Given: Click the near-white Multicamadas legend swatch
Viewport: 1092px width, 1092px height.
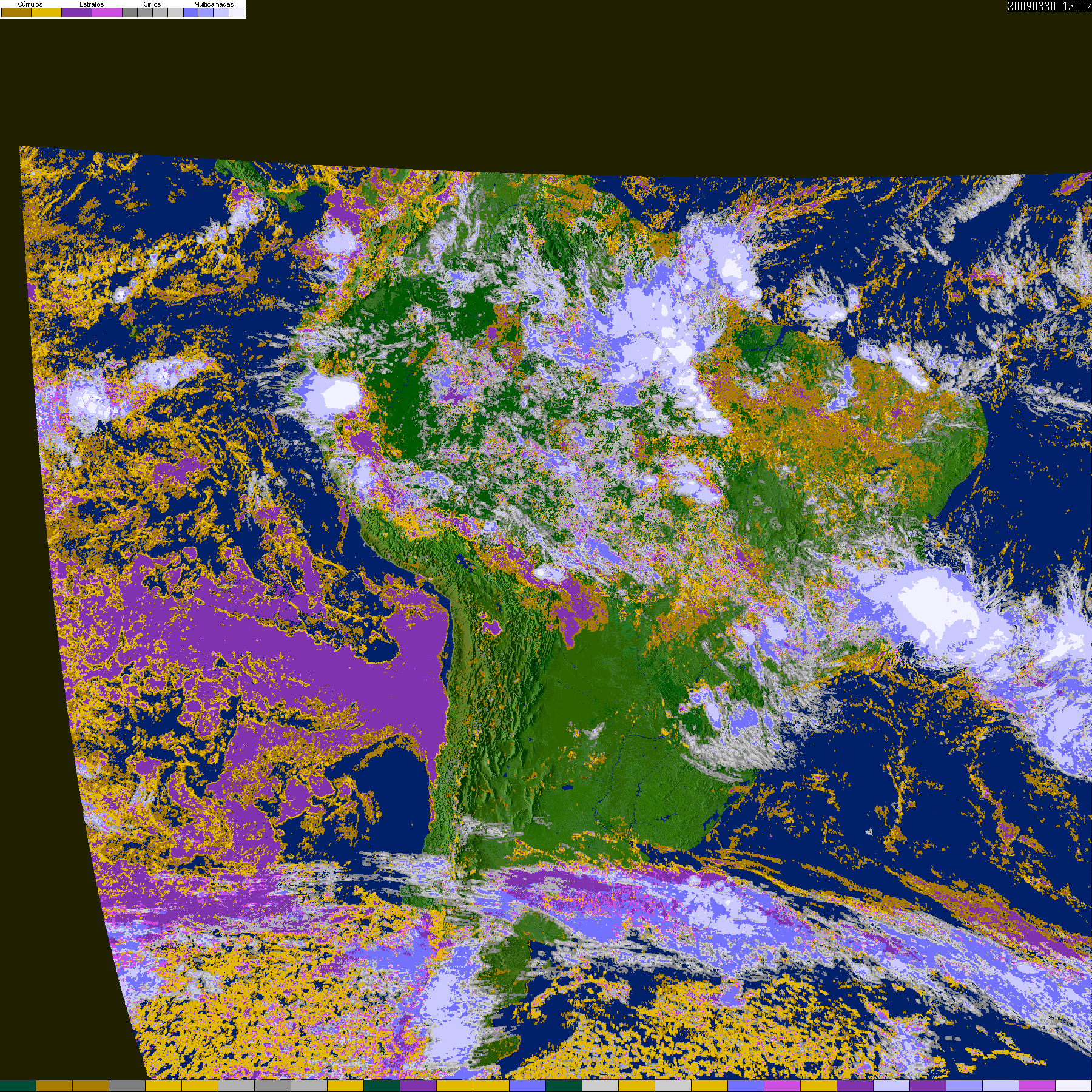Looking at the screenshot, I should coord(237,12).
